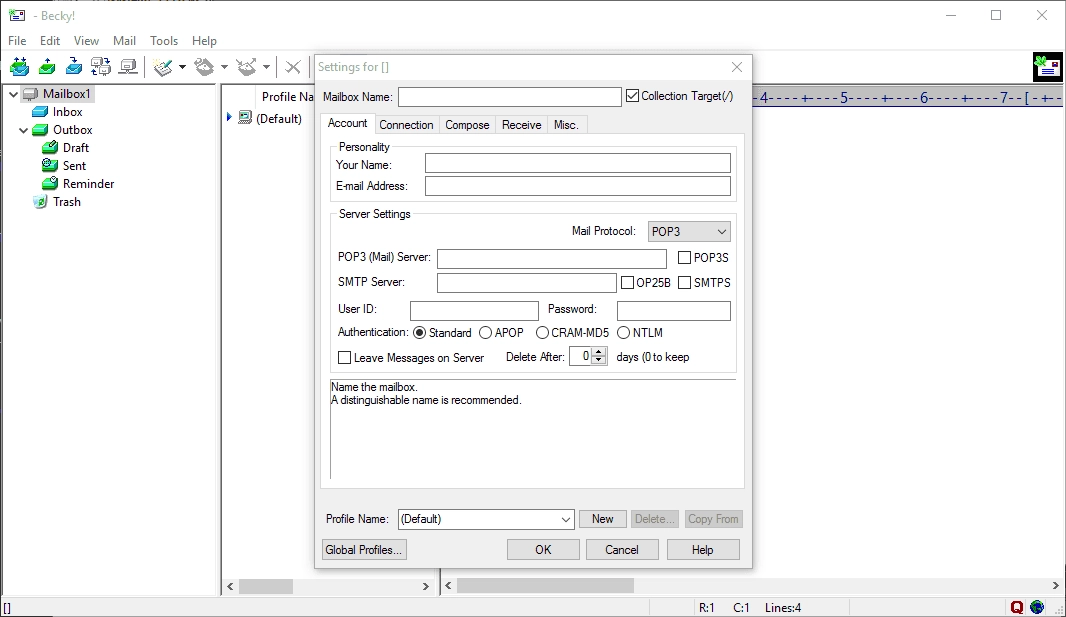Click the Becky! logo icon at toolbar's right
The width and height of the screenshot is (1066, 617).
[x=1047, y=67]
